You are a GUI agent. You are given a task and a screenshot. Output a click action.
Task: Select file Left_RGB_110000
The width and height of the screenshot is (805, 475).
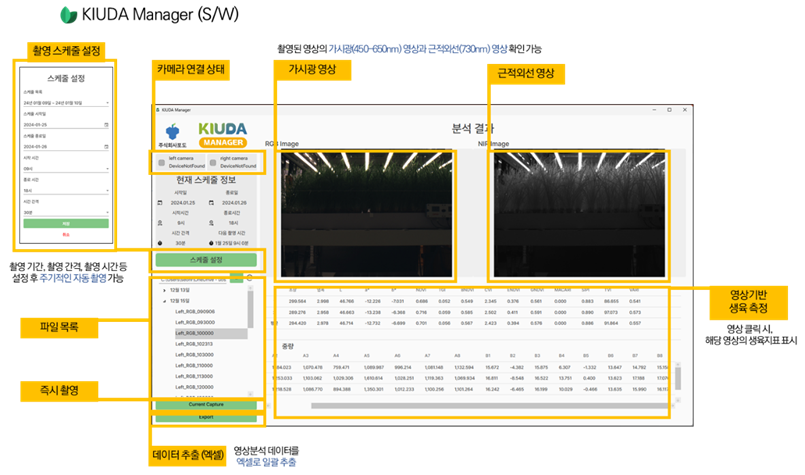click(195, 366)
